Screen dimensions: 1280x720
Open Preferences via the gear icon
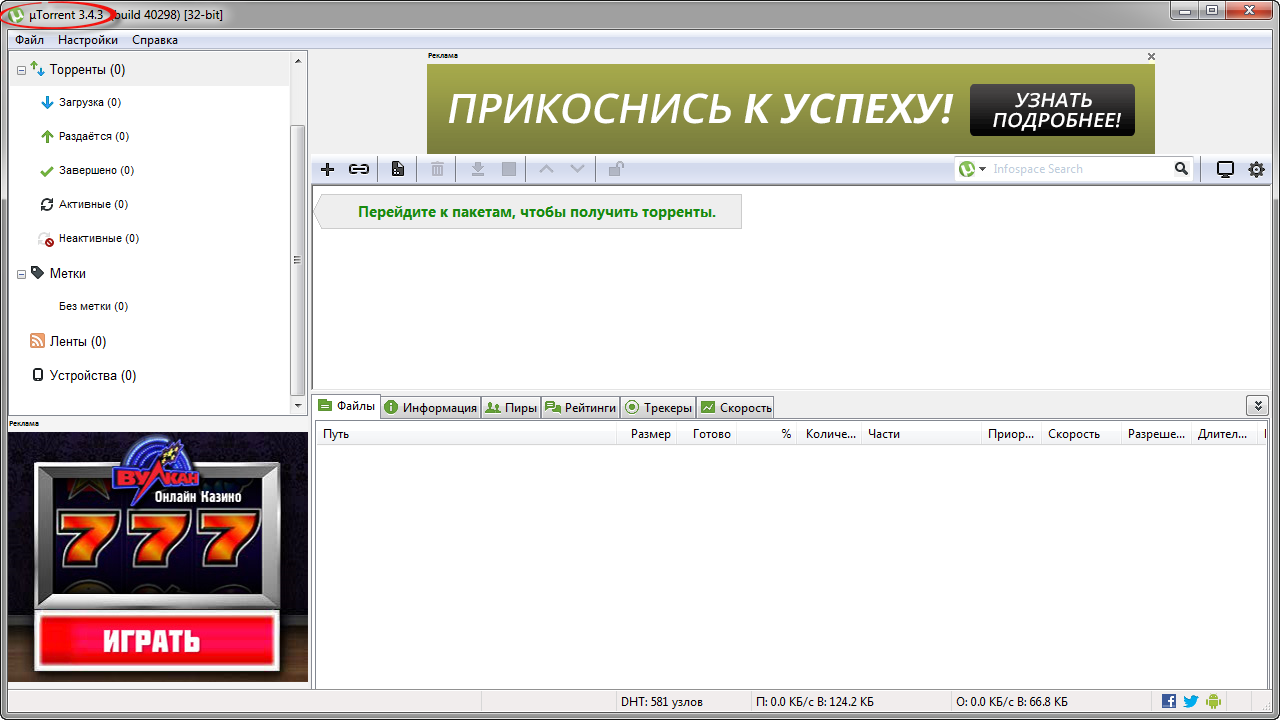(x=1256, y=169)
